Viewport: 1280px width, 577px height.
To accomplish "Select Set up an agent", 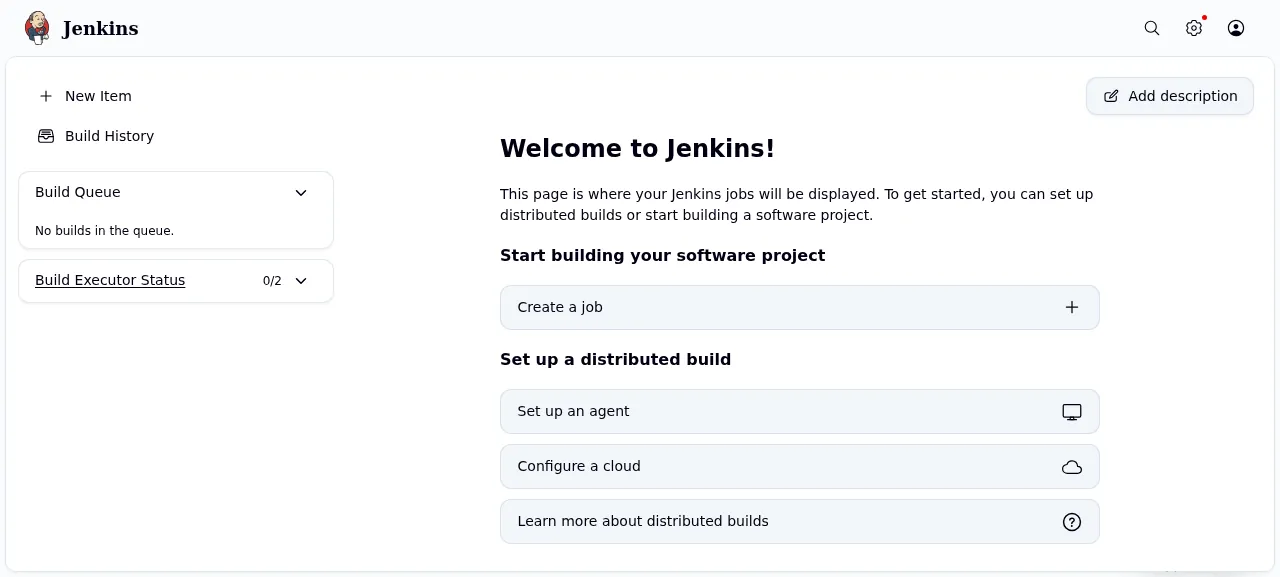I will coord(800,411).
